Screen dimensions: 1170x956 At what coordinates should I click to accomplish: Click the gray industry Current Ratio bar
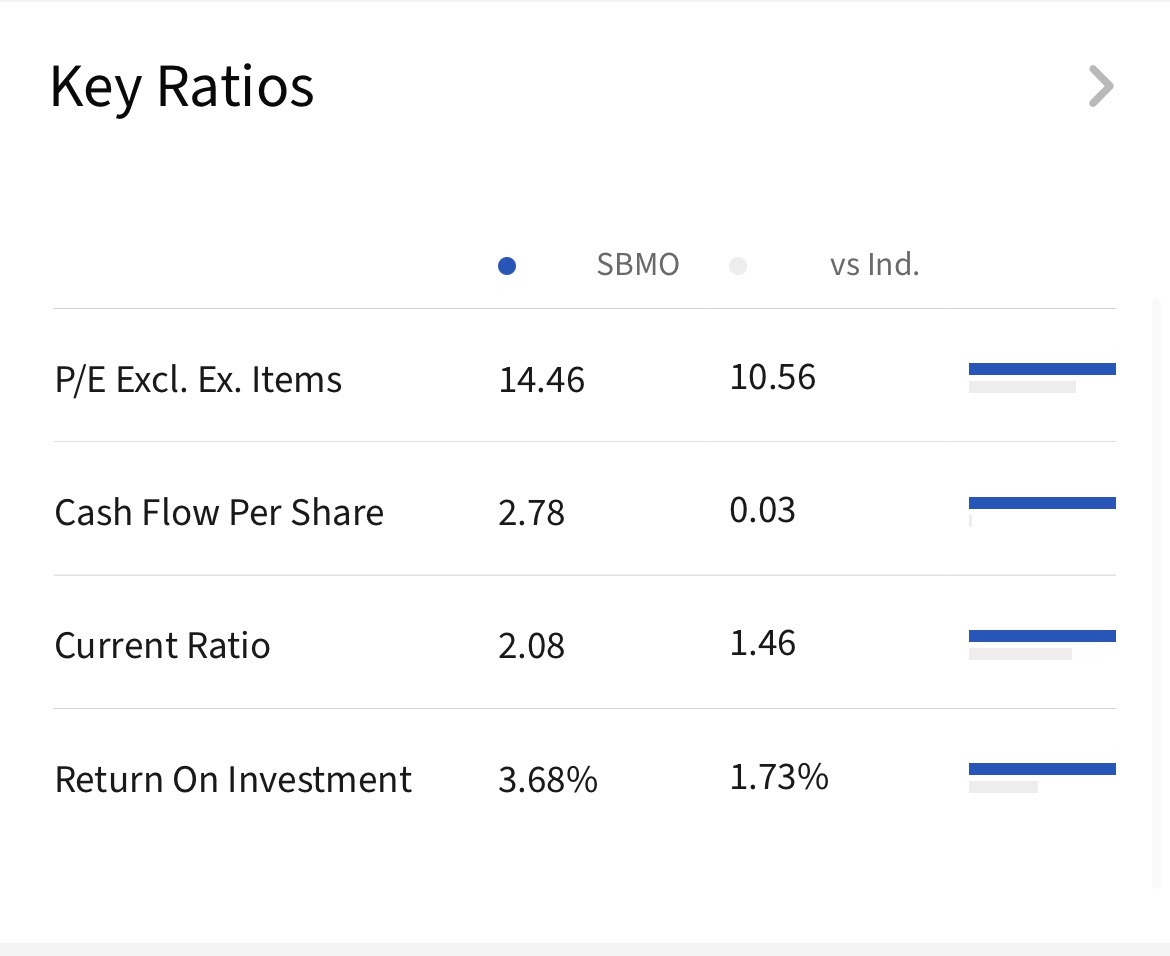pyautogui.click(x=1020, y=654)
